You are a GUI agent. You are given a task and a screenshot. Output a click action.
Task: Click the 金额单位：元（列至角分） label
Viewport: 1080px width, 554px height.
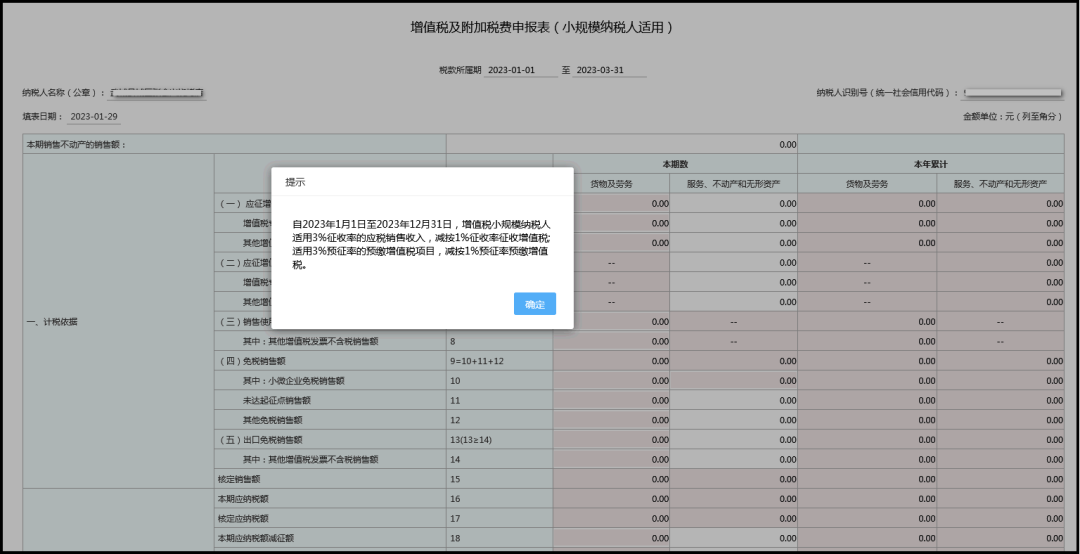(1012, 116)
